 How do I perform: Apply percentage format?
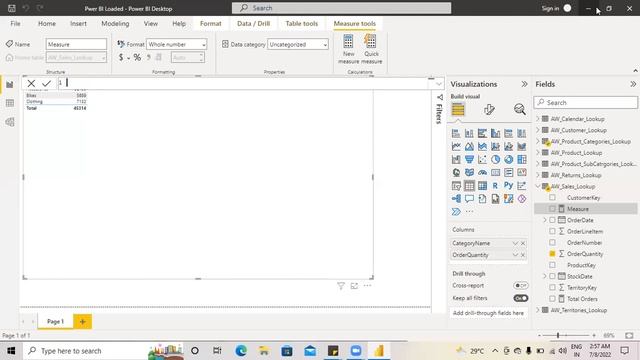click(x=137, y=58)
